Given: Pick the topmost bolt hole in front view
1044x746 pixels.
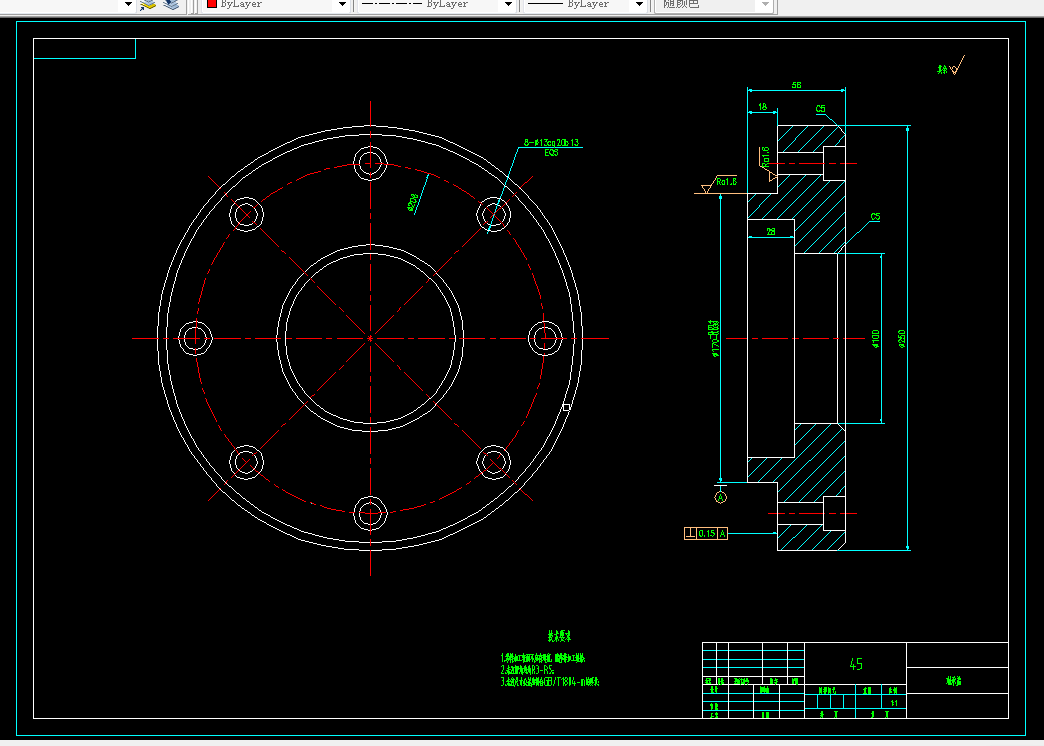Looking at the screenshot, I should (370, 163).
